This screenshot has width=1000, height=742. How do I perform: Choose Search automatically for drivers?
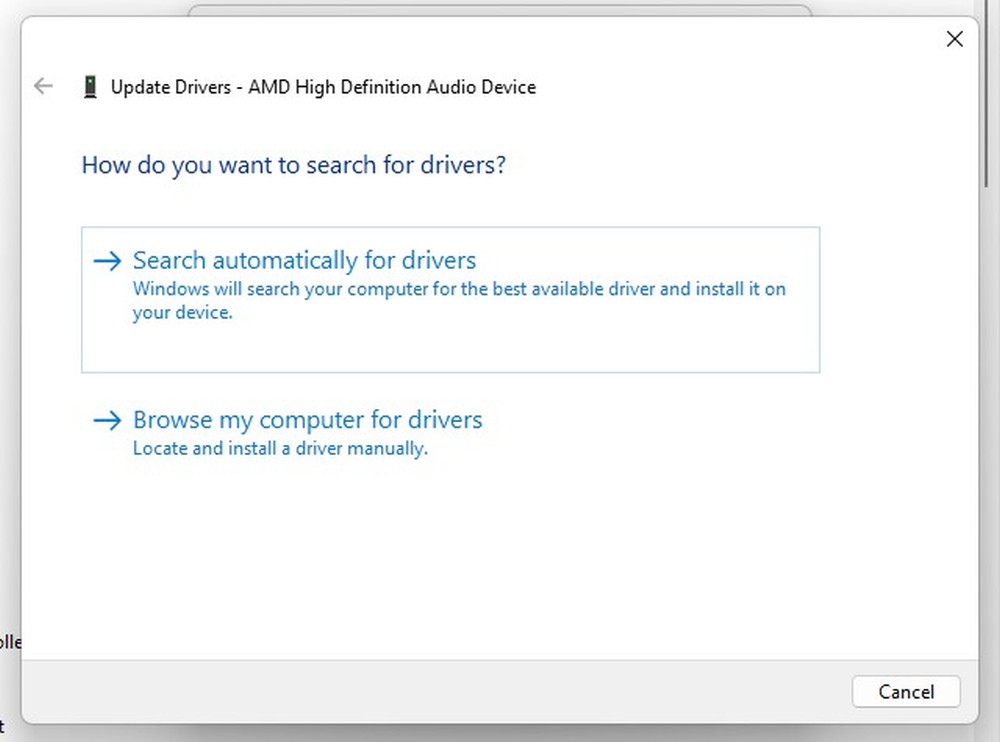coord(450,299)
